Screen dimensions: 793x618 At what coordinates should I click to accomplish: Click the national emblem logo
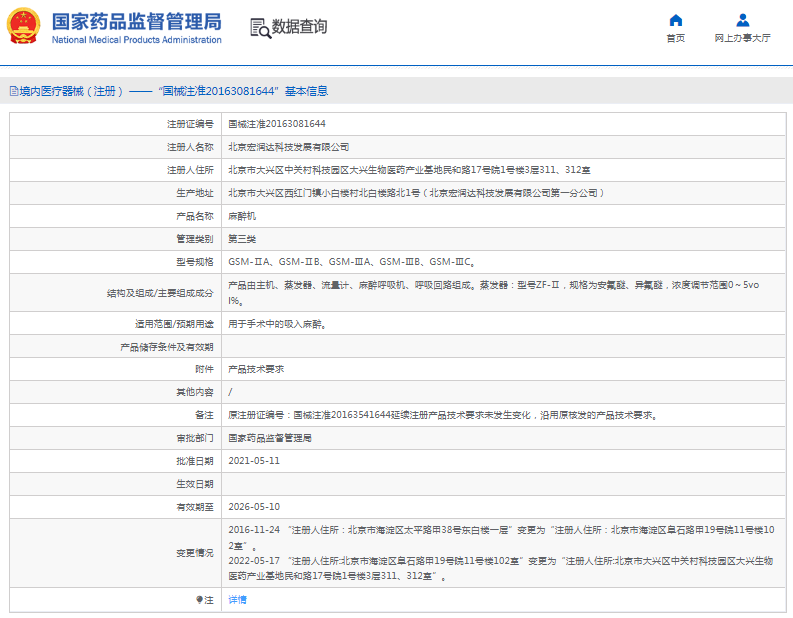(25, 26)
